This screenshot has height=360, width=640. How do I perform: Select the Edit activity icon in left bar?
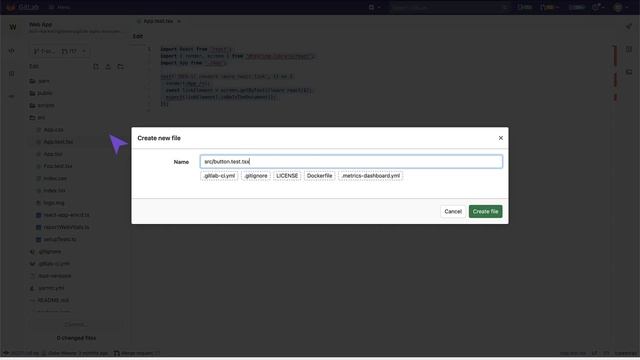[12, 51]
